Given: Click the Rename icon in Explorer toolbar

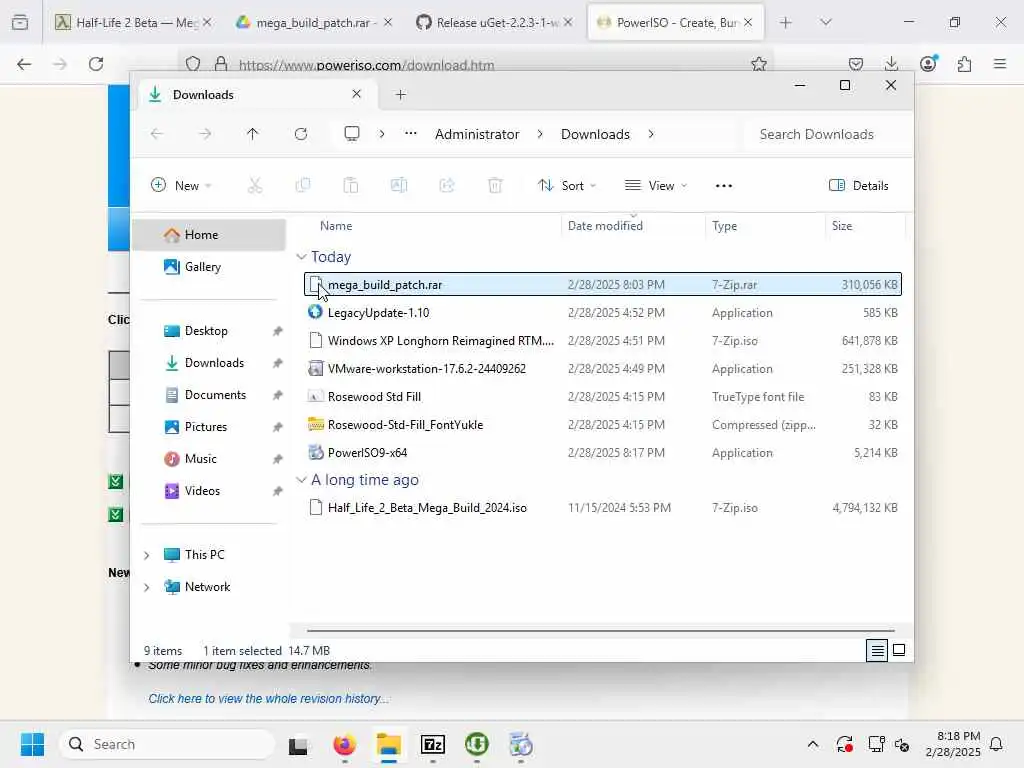Looking at the screenshot, I should (399, 185).
